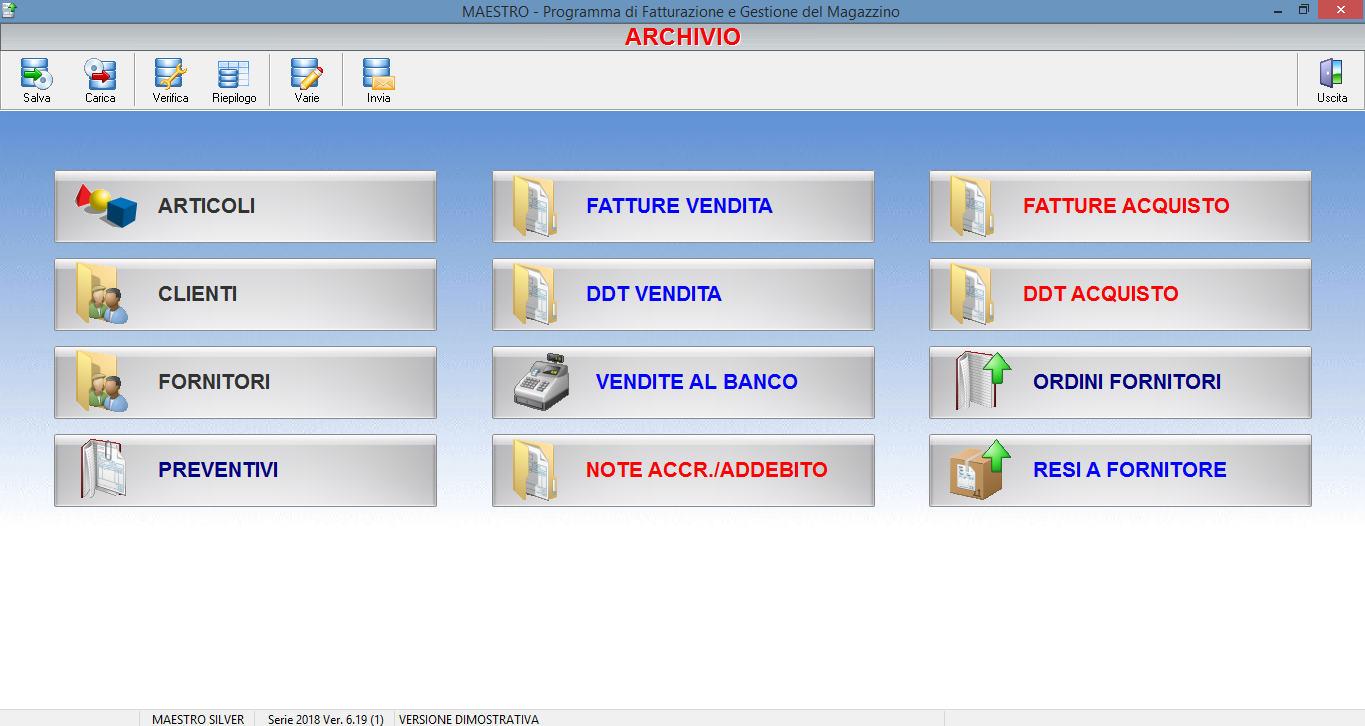Open ORDINI FORNITORI archive

tap(1120, 382)
